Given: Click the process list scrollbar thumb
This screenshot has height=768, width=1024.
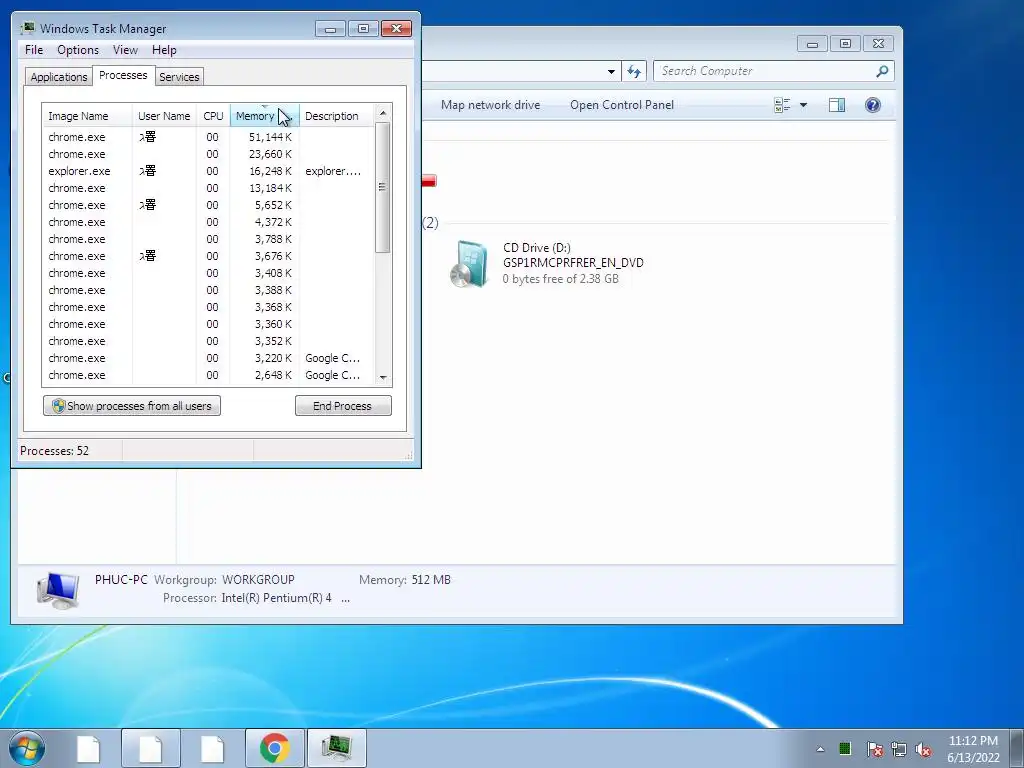Looking at the screenshot, I should tap(383, 187).
